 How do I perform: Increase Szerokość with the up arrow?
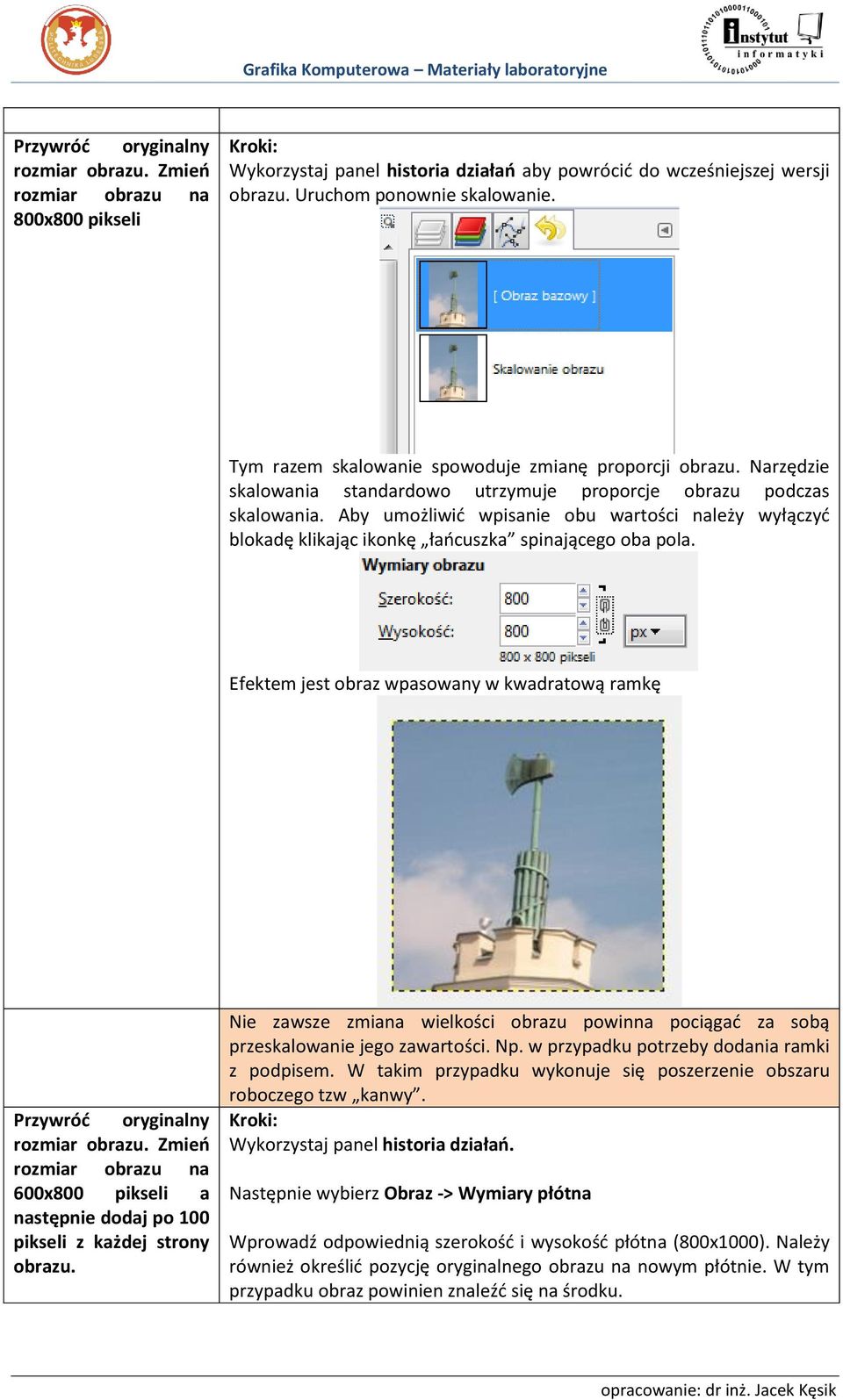coord(583,592)
